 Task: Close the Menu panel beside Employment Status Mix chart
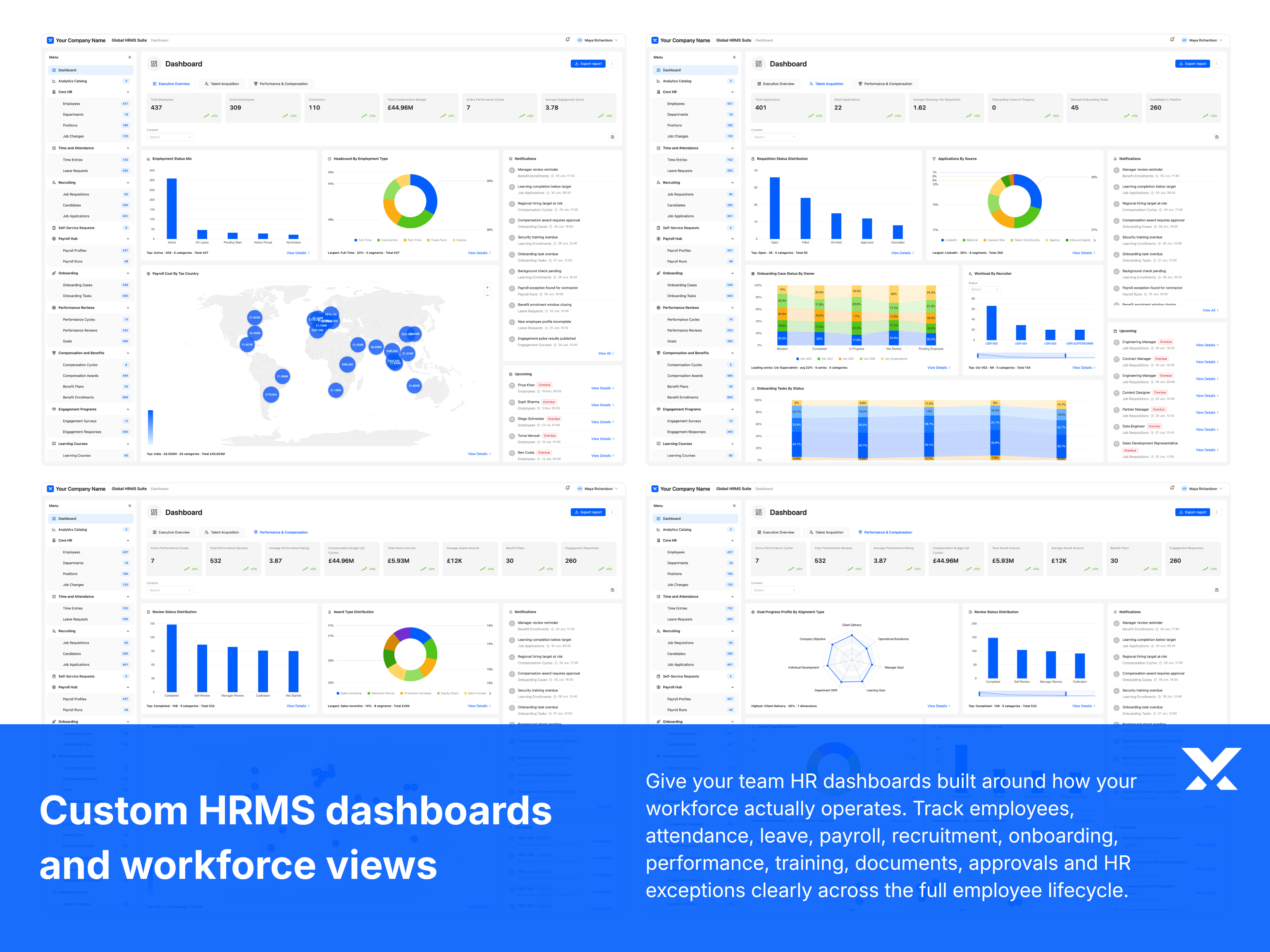(x=130, y=57)
